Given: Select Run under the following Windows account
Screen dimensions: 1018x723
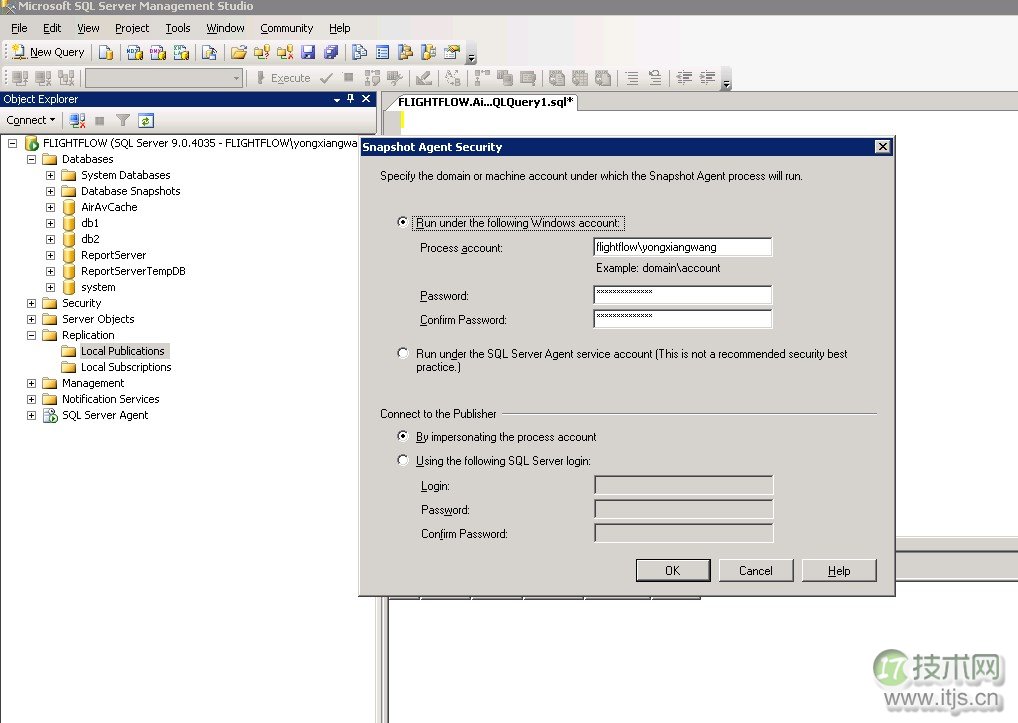Looking at the screenshot, I should pos(403,222).
